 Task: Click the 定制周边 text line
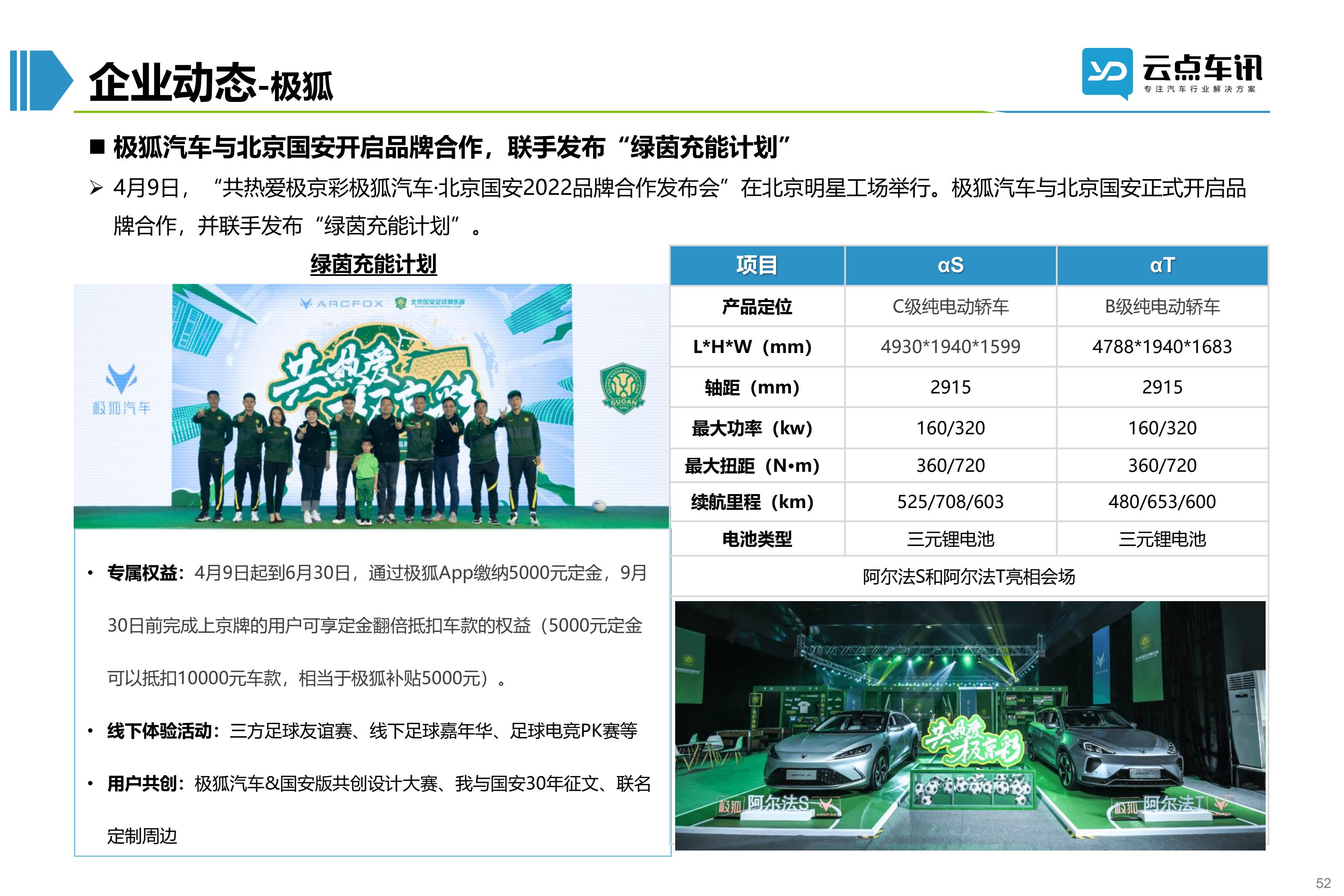[142, 836]
